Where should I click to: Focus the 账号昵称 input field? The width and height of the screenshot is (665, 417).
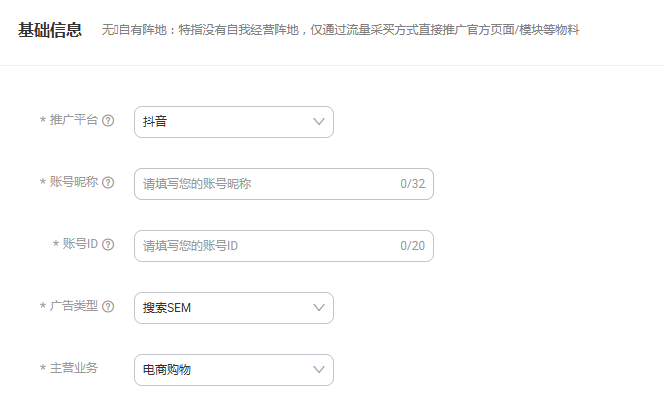[x=284, y=184]
